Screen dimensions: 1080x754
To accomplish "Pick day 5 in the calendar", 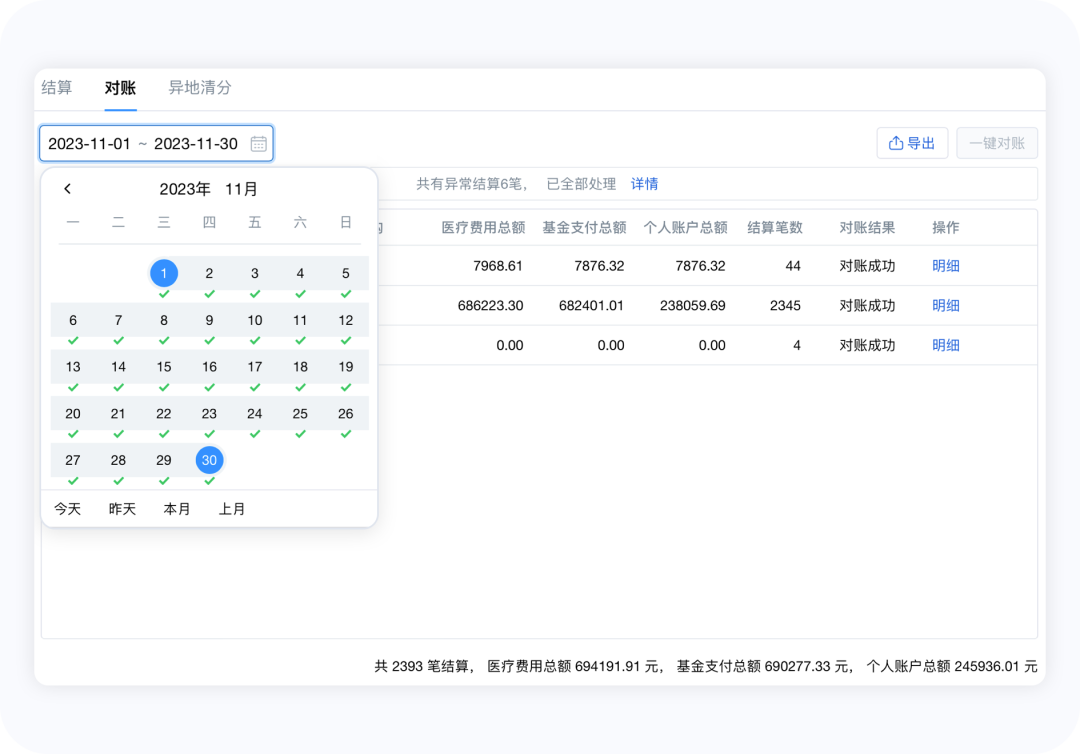I will pos(346,273).
